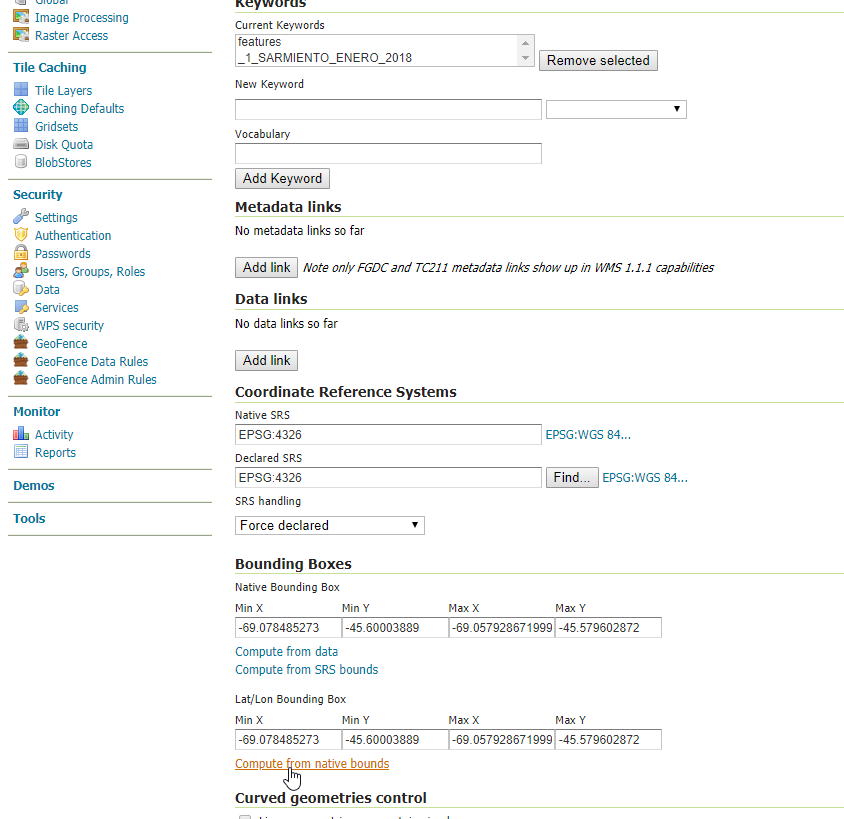Click the Tile Layers icon in sidebar
Screen dimensions: 844x819
coord(21,90)
